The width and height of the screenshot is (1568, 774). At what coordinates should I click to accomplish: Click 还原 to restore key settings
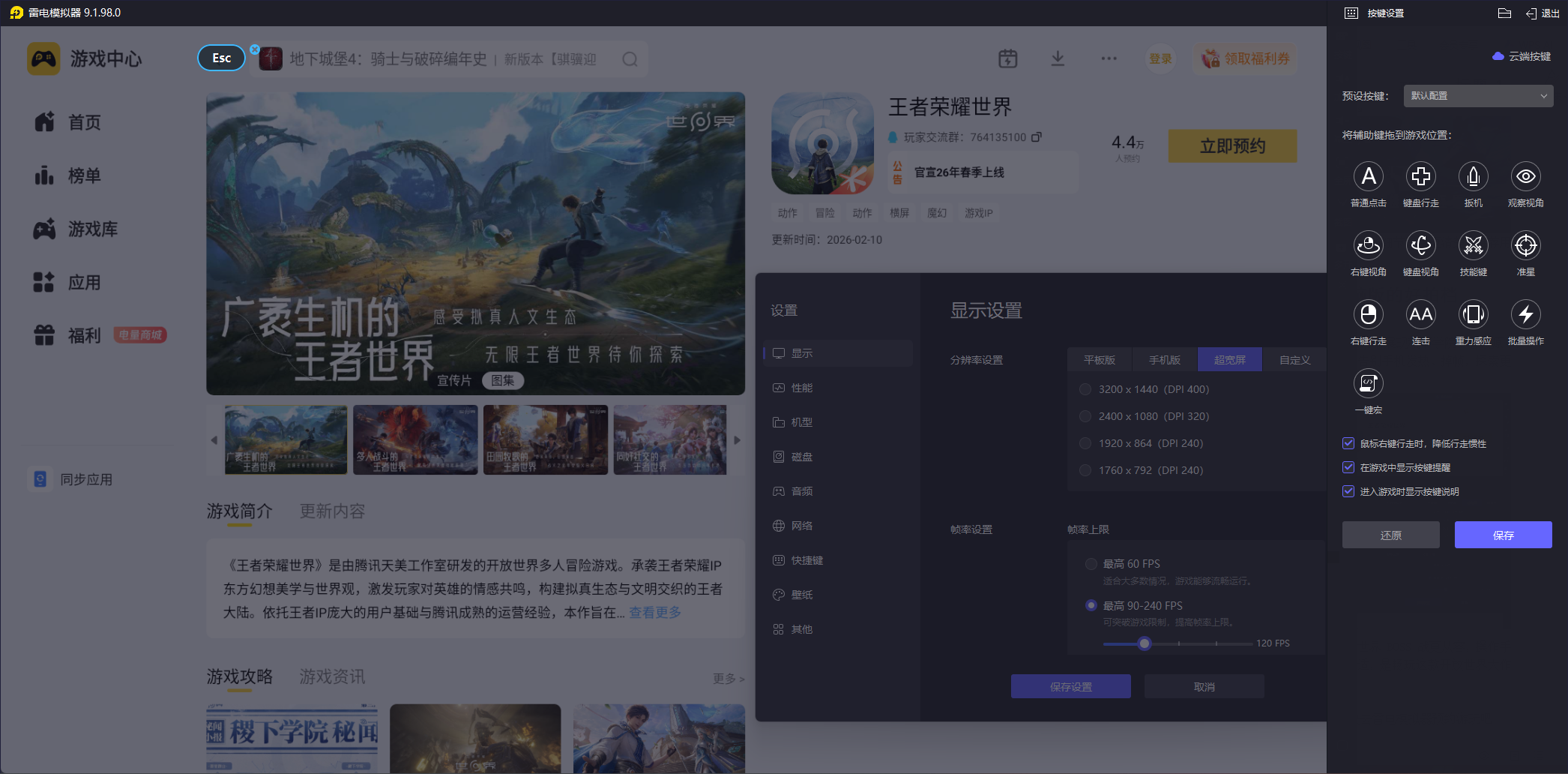point(1391,535)
